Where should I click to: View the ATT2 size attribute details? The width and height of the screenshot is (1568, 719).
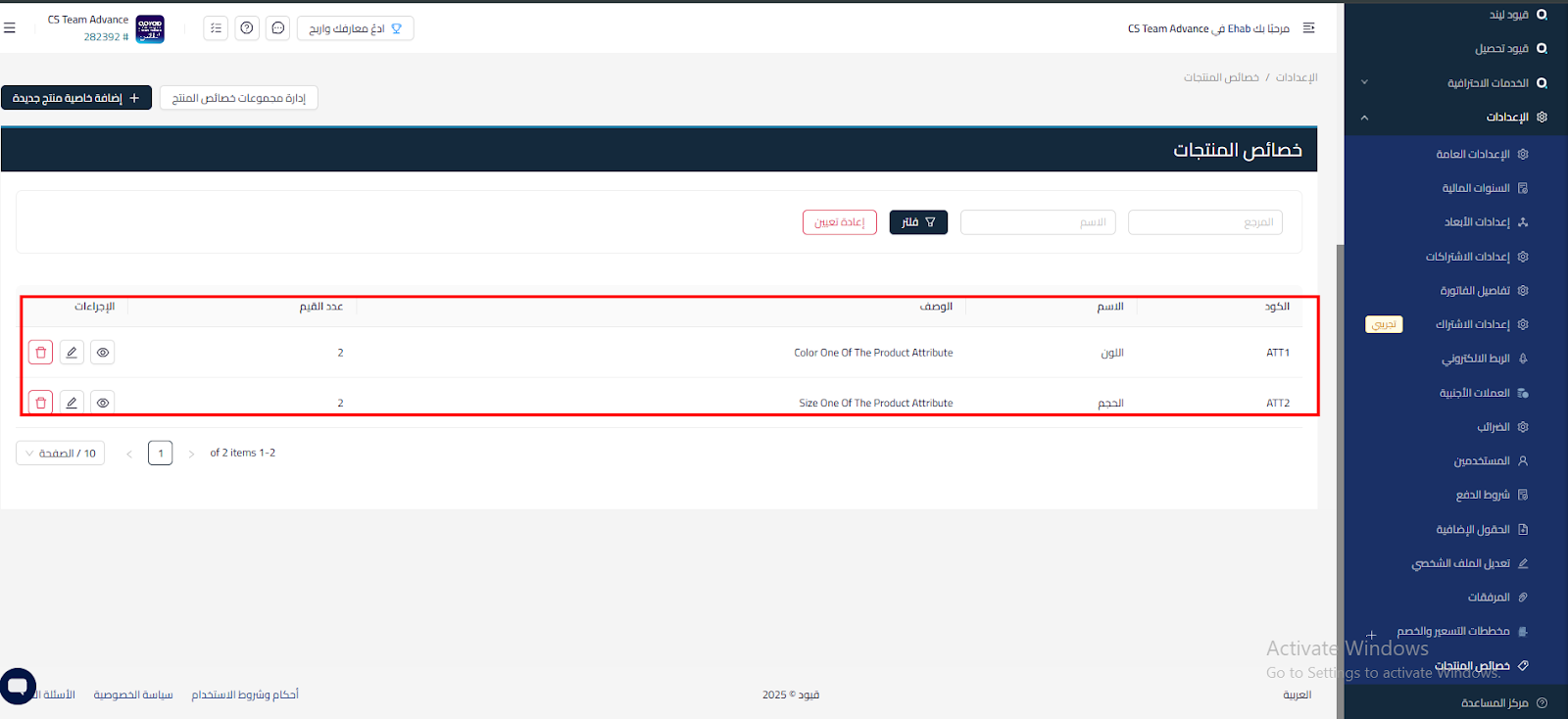[x=103, y=402]
